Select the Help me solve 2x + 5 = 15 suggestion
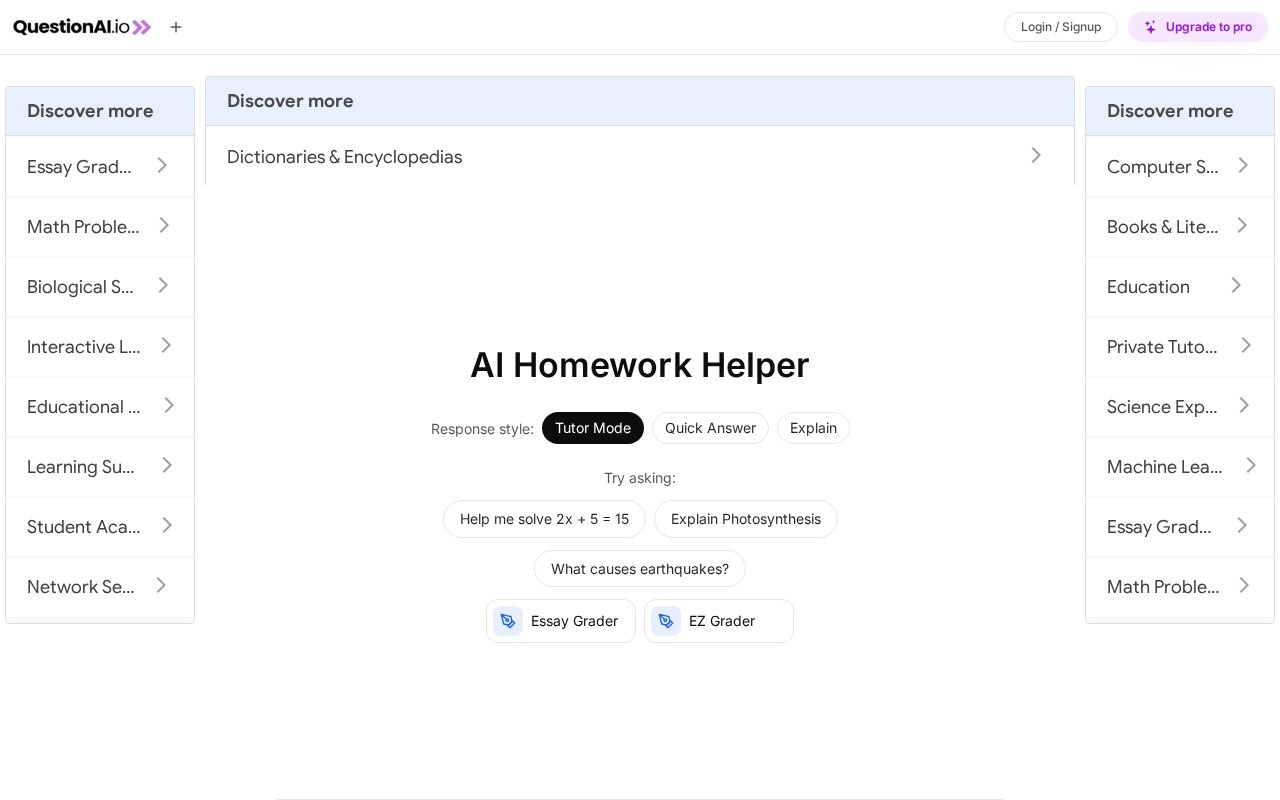This screenshot has width=1280, height=800. [x=544, y=519]
